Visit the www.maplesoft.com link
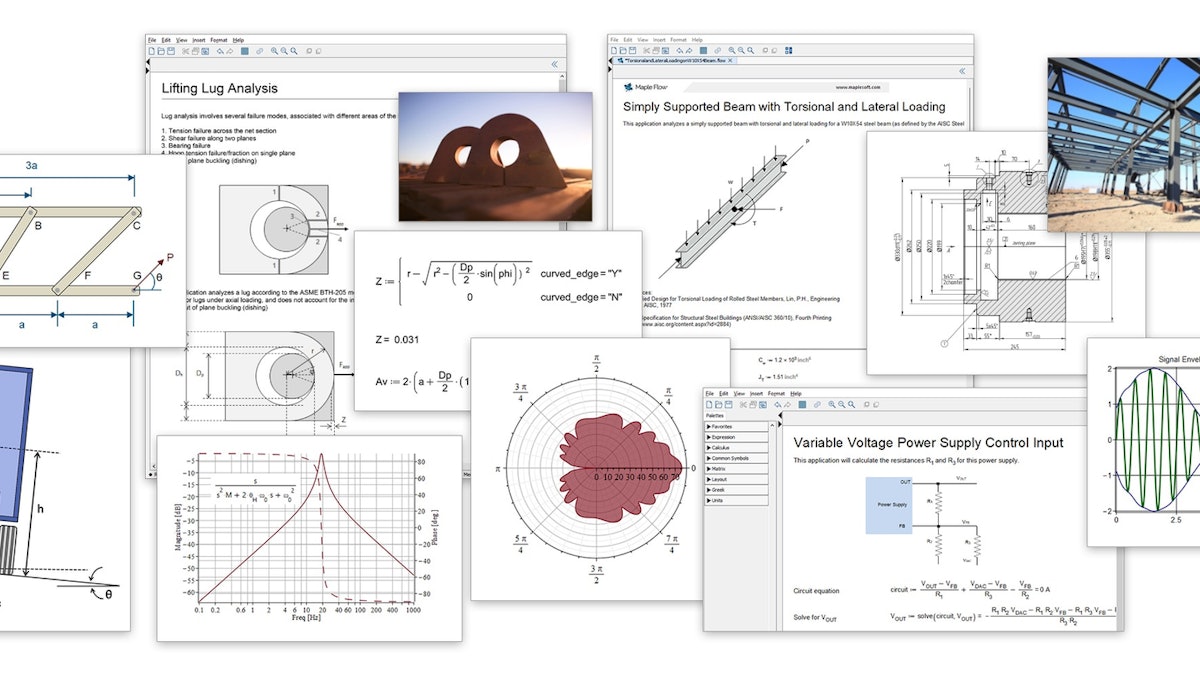The image size is (1200, 674). (858, 87)
